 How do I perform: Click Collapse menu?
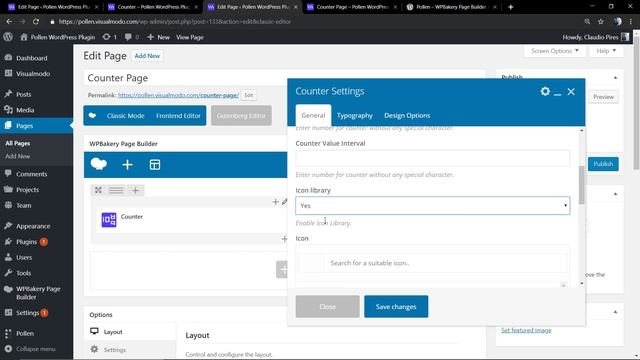click(36, 349)
